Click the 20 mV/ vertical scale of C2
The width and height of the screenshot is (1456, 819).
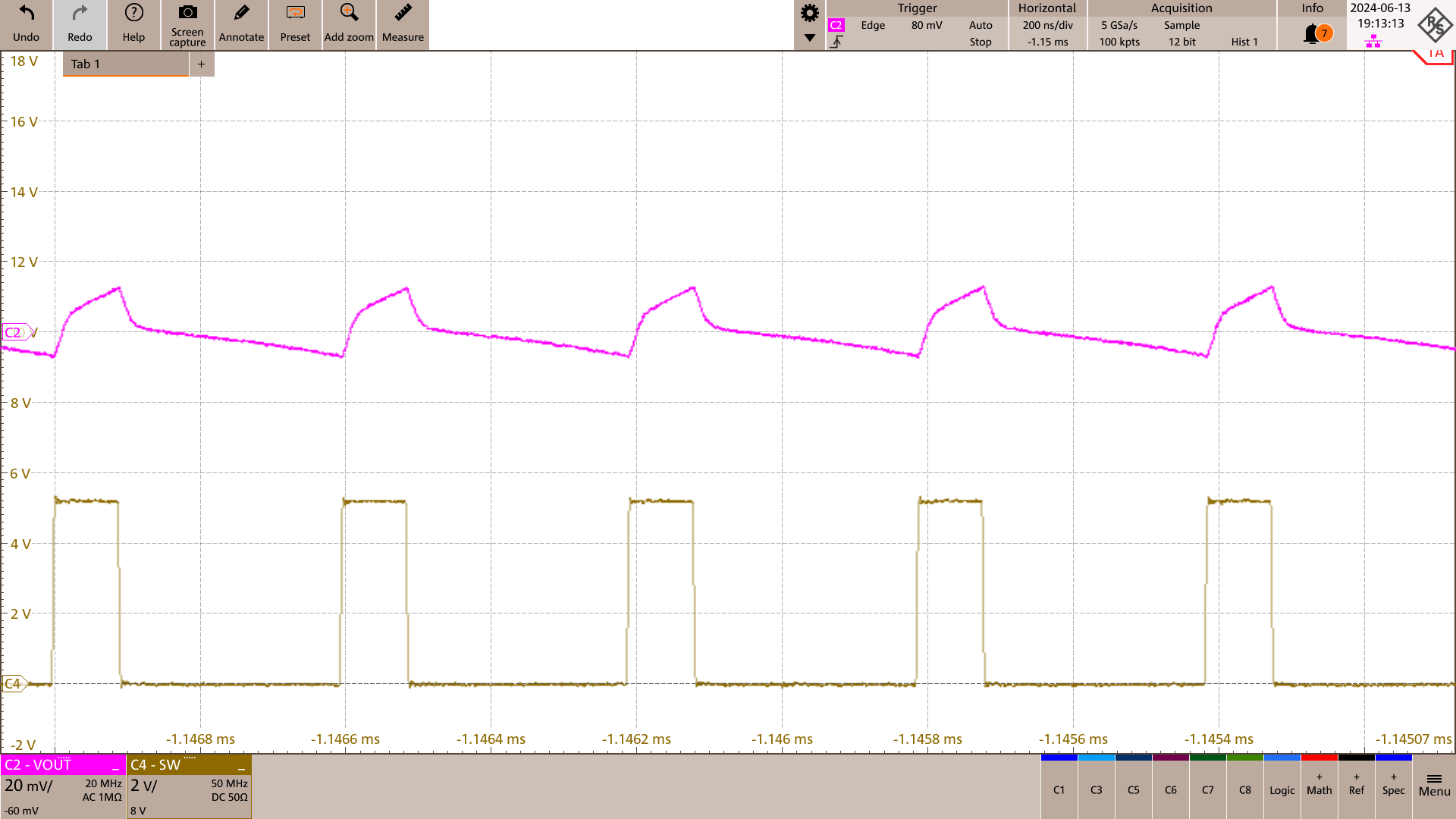pyautogui.click(x=29, y=786)
